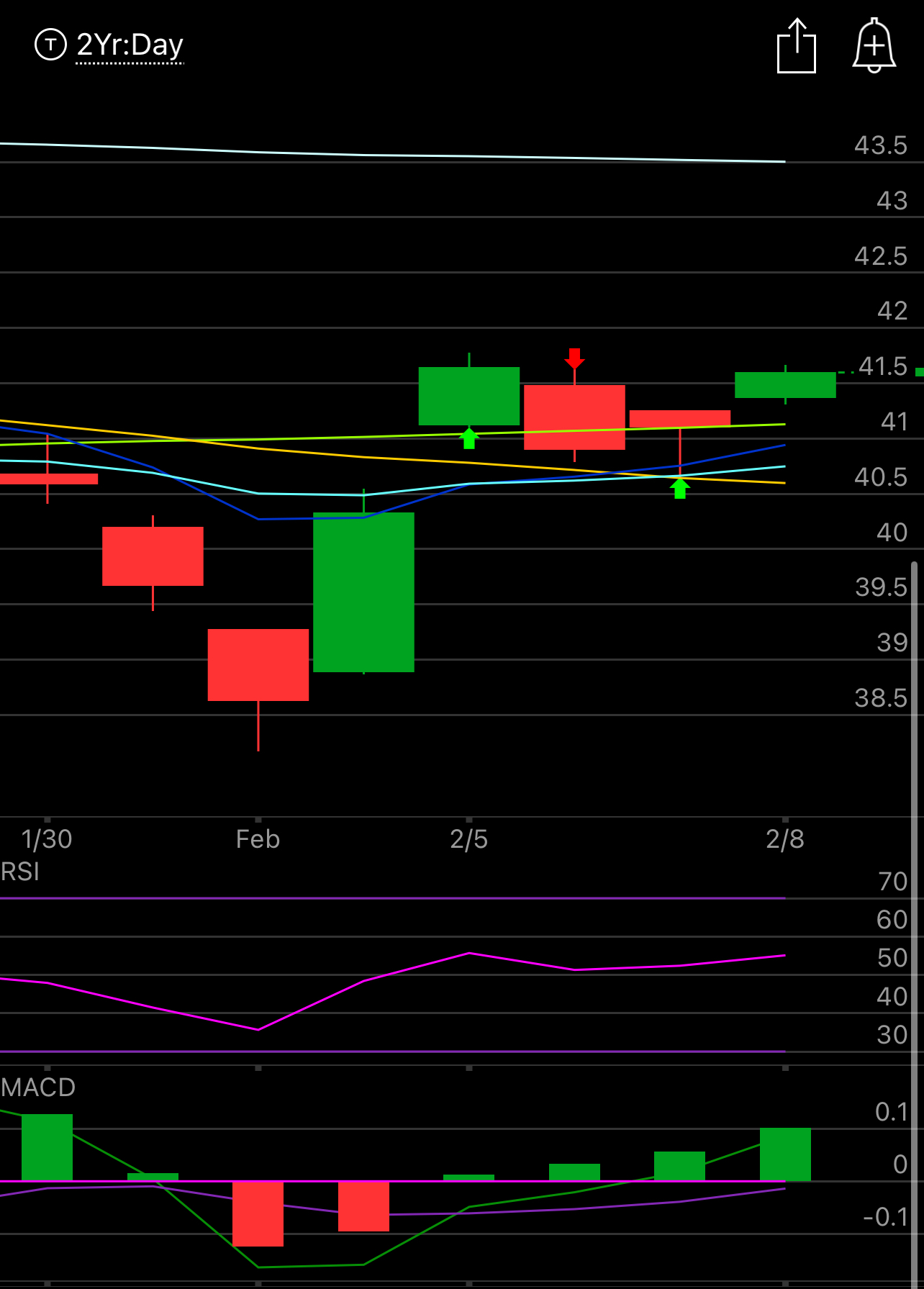Viewport: 924px width, 1289px height.
Task: Tap the MACD -0.1 axis label
Action: (886, 1217)
